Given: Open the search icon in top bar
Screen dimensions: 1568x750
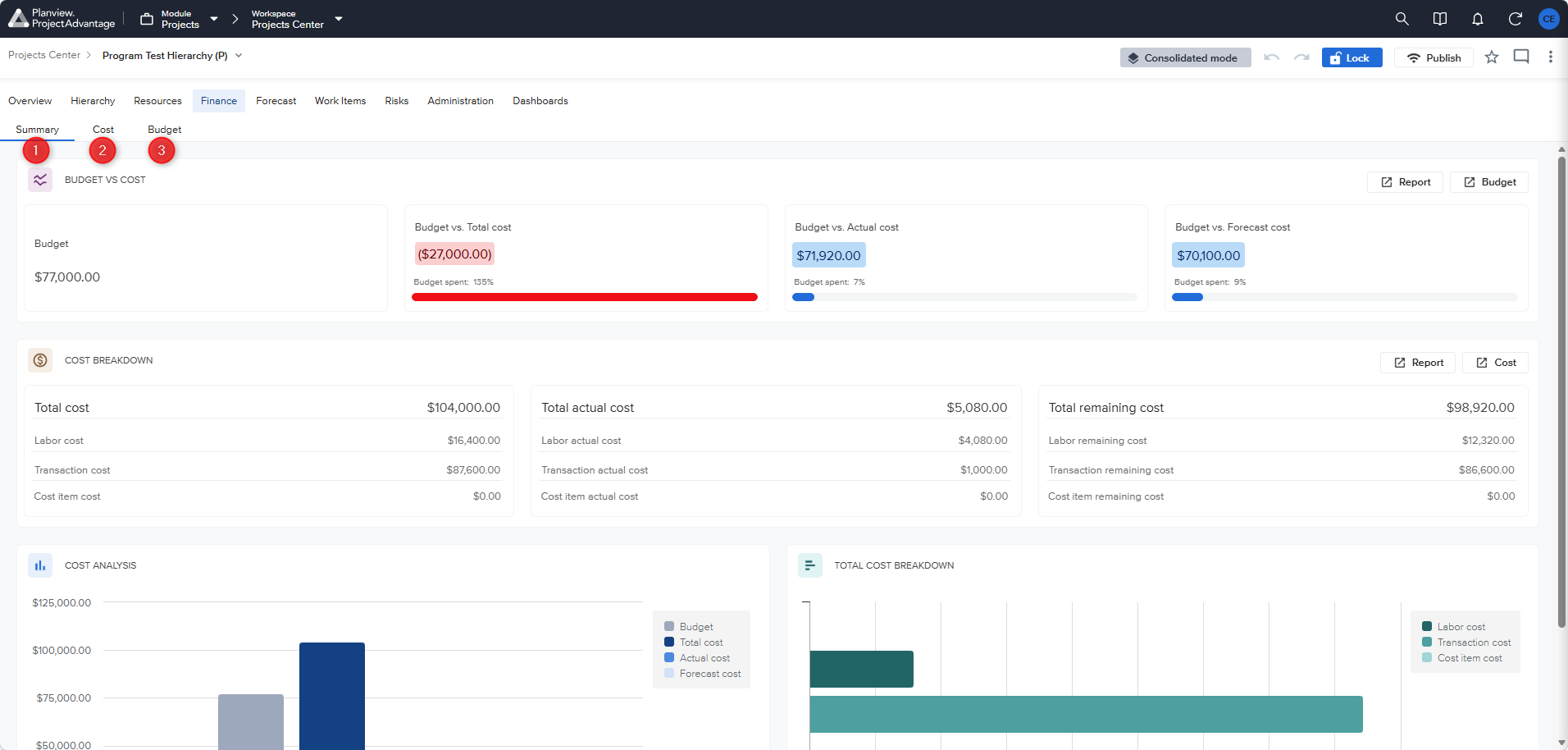Looking at the screenshot, I should click(1402, 19).
